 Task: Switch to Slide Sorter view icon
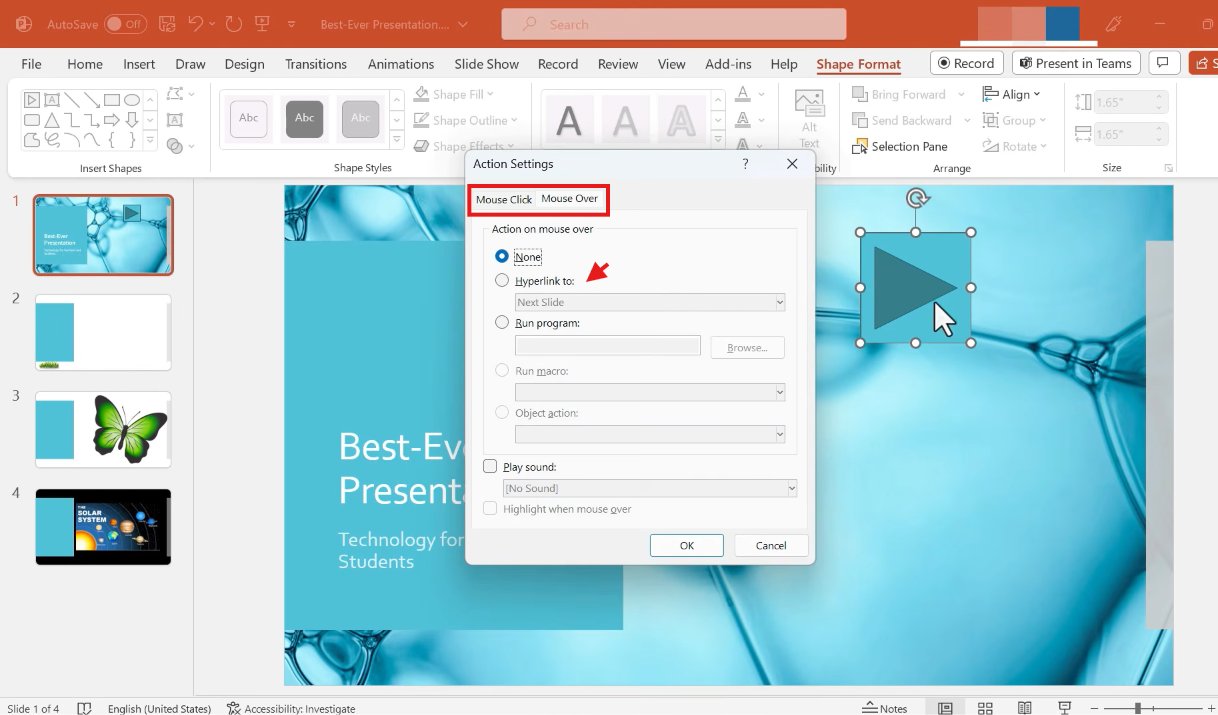[985, 708]
